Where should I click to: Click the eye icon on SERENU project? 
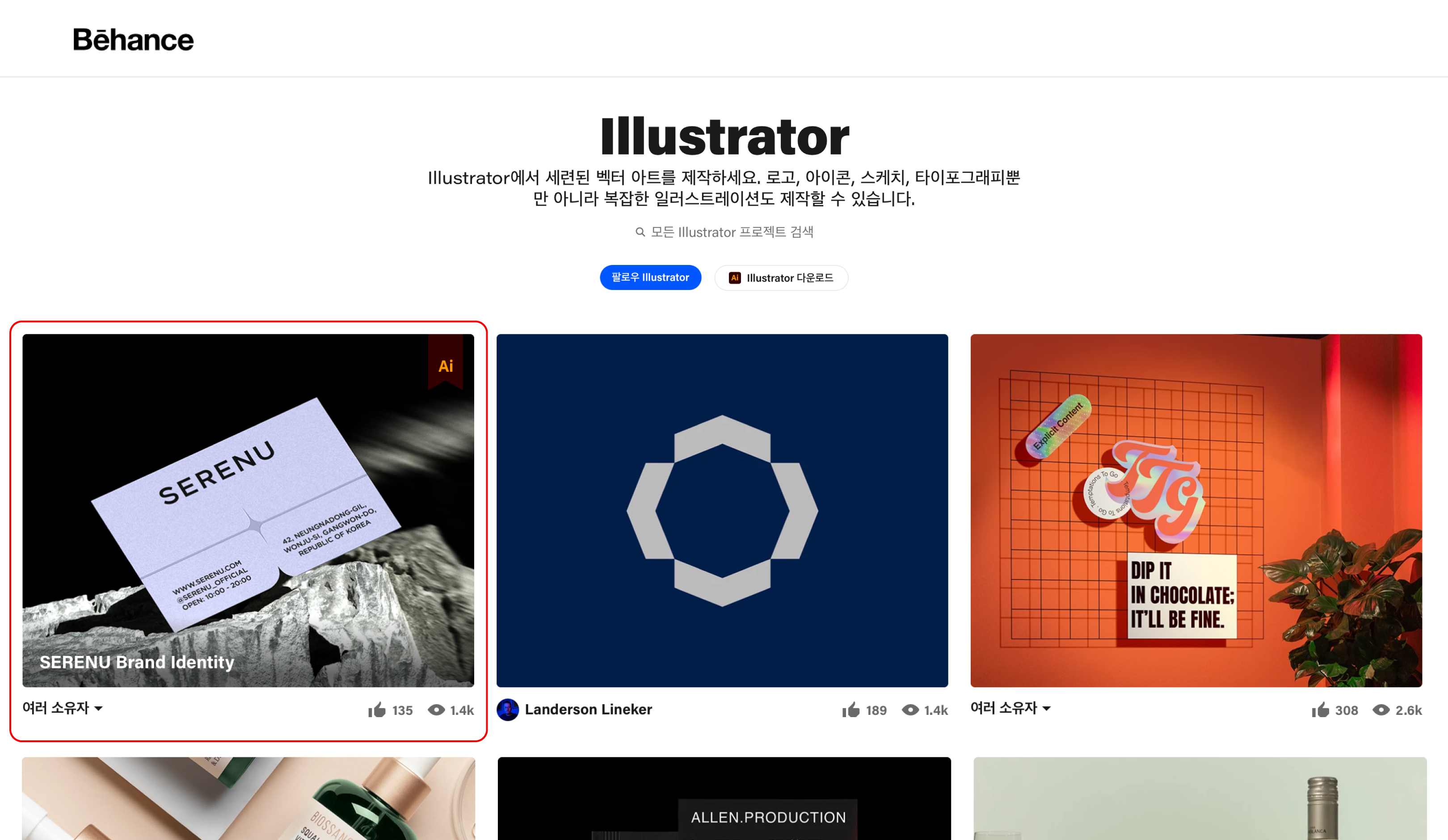click(437, 710)
